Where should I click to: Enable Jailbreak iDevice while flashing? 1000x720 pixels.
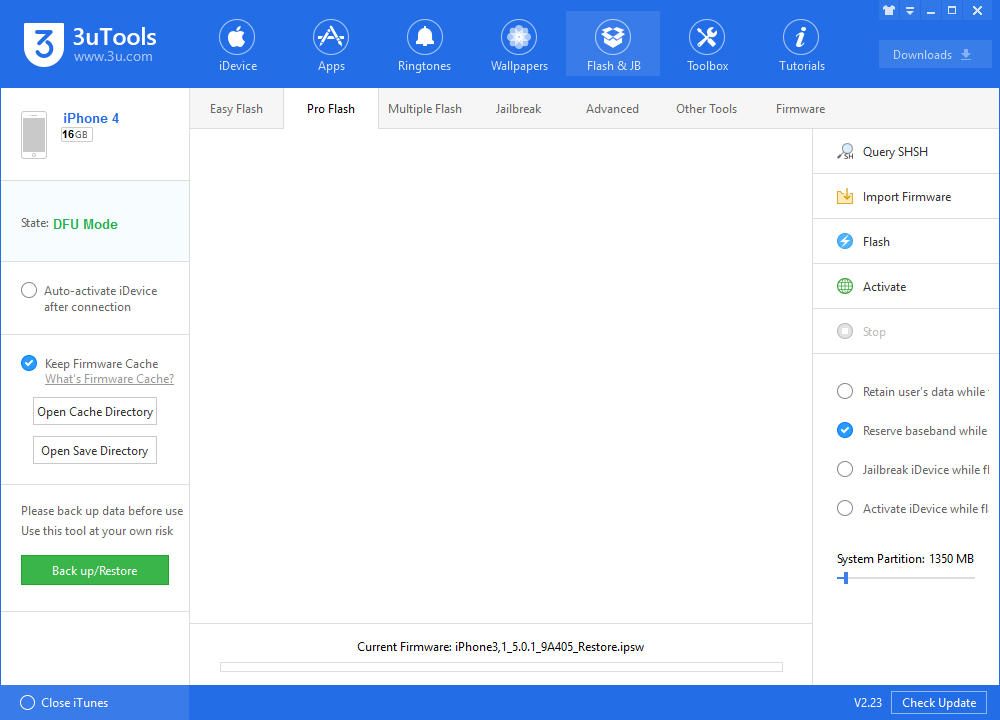845,469
